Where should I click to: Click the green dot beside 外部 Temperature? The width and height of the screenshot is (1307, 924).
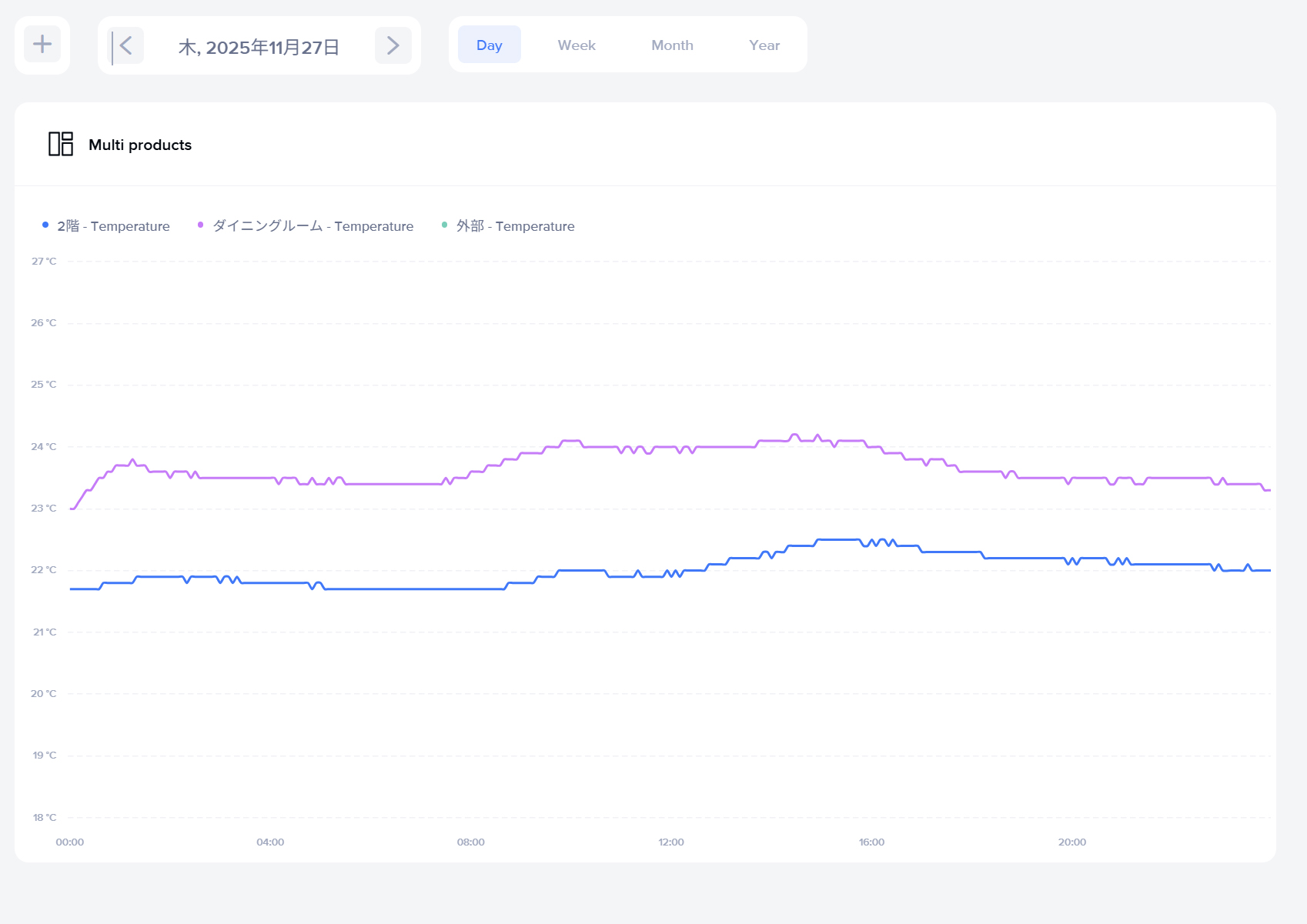pos(444,225)
